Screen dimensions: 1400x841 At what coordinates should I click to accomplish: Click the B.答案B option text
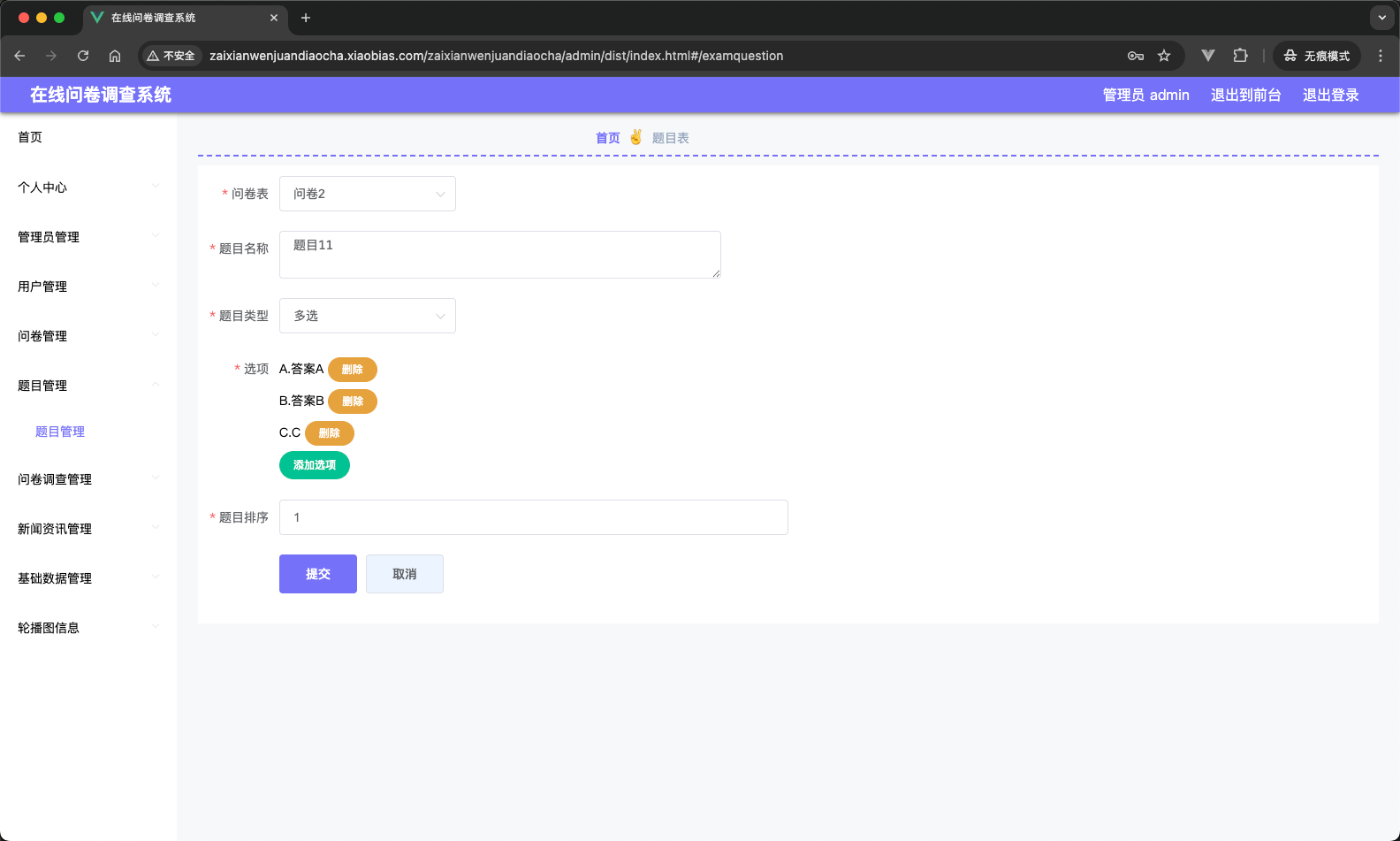[x=301, y=401]
